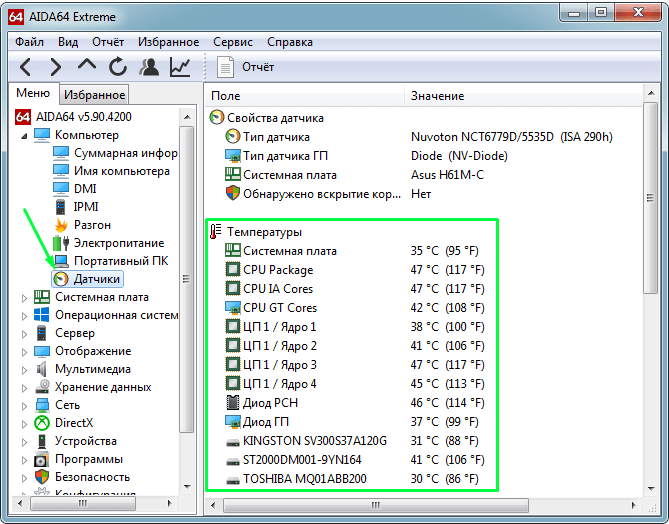
Task: Select DirectX in the tree
Action: click(77, 423)
